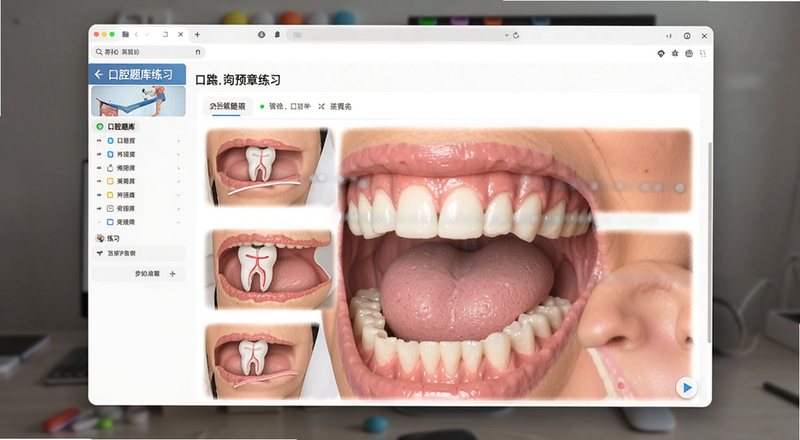Switch to the tab marked with green dot
Screen dimensions: 800x440
(285, 106)
